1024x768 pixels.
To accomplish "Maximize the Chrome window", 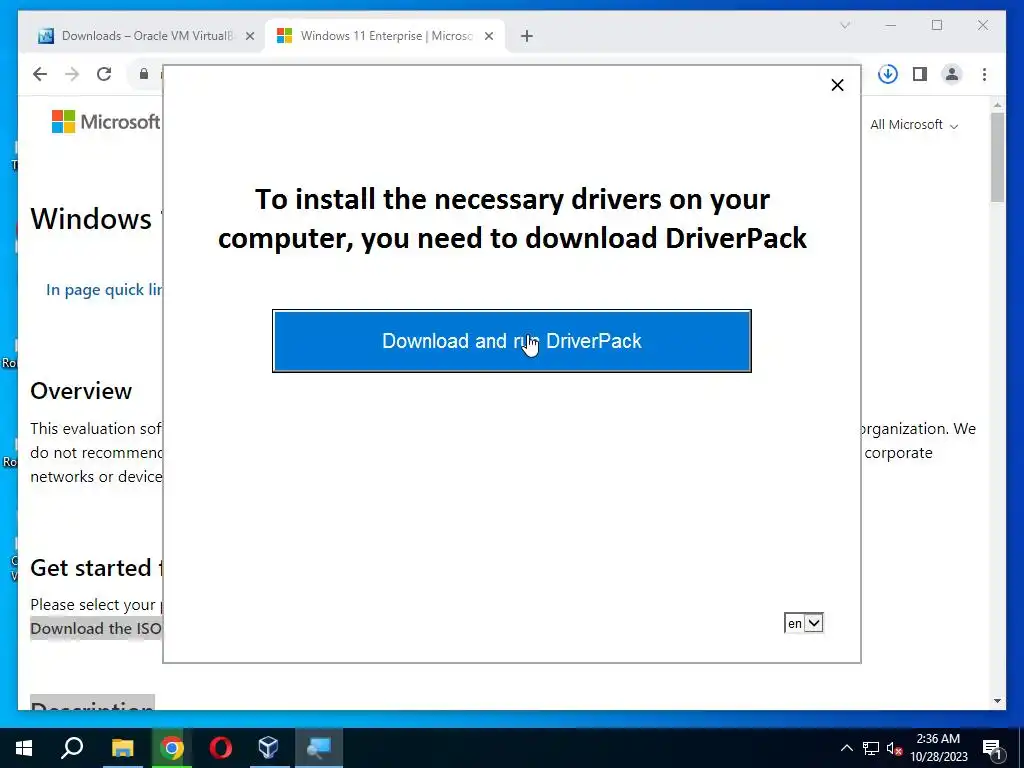I will point(937,25).
